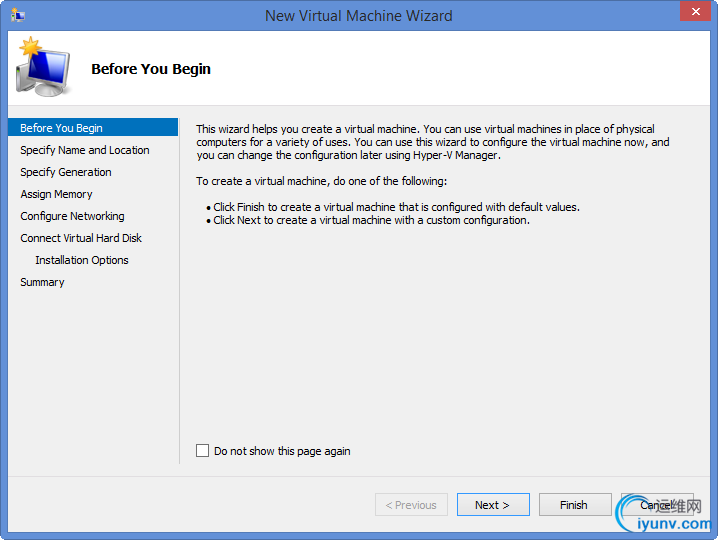Click the virtual machine monitor icon in header
The width and height of the screenshot is (718, 540).
point(44,67)
